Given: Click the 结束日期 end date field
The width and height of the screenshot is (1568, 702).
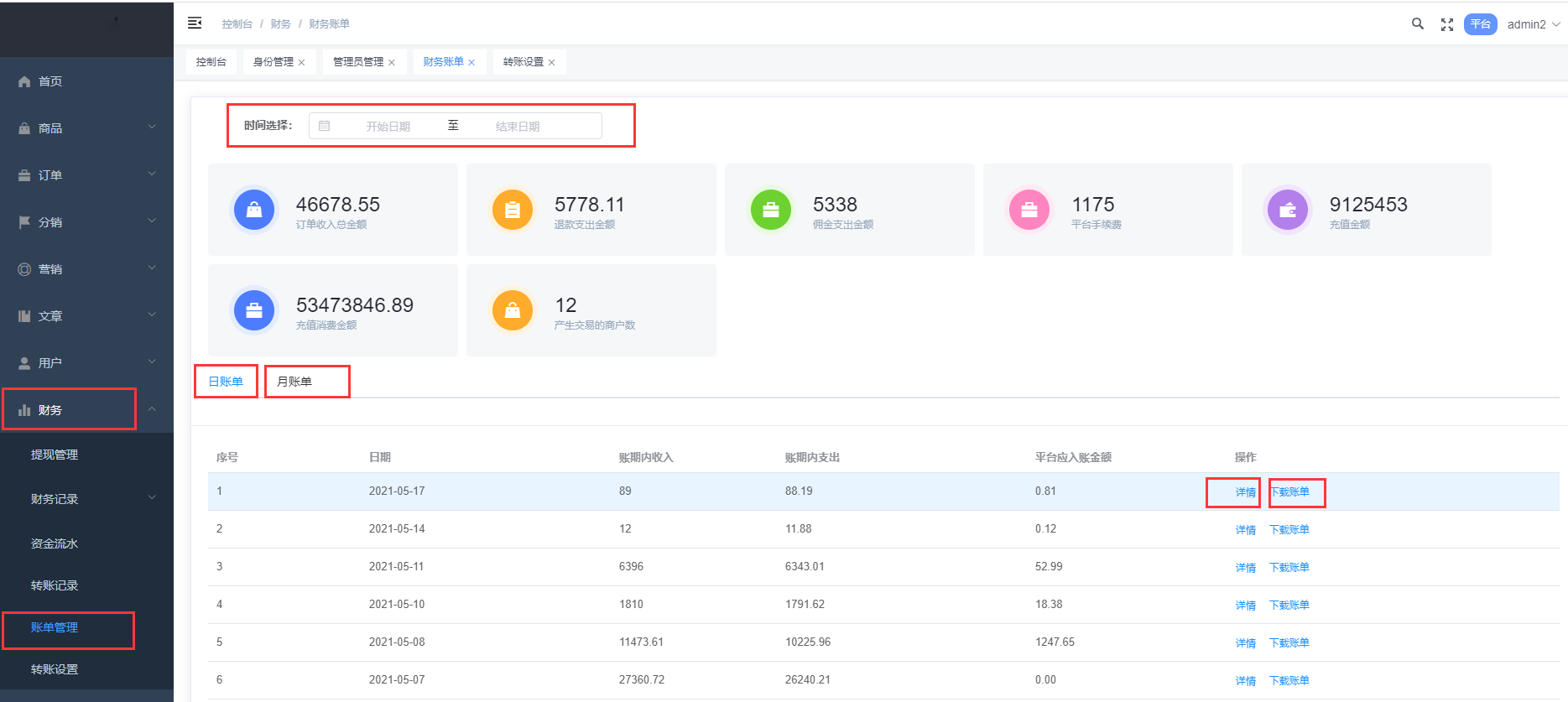Looking at the screenshot, I should point(518,127).
